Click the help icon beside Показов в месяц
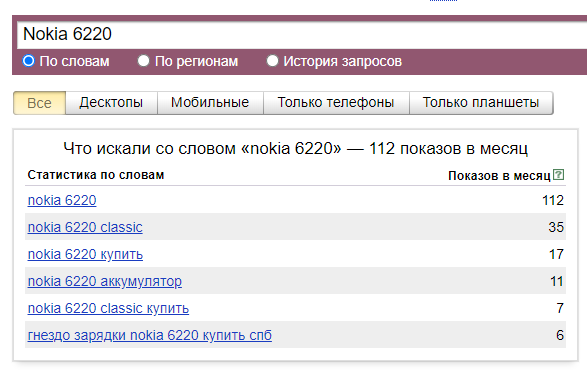587x378 pixels. (558, 175)
